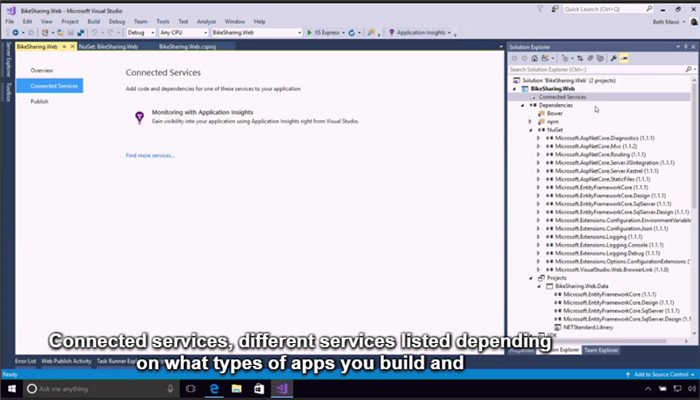Open the Build menu
The height and width of the screenshot is (400, 700).
[93, 21]
